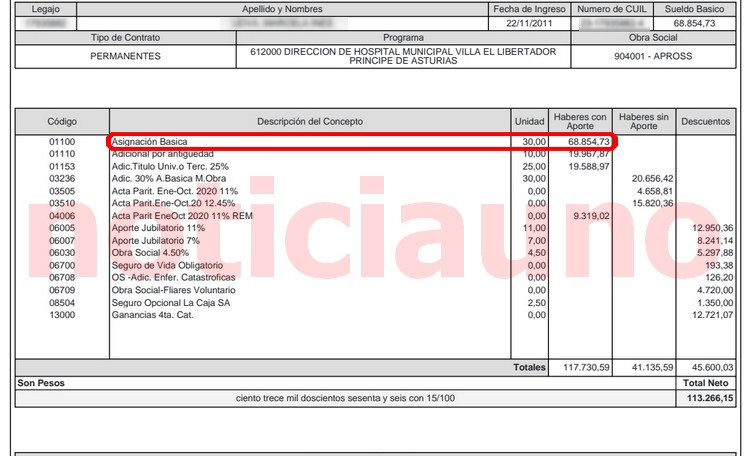Select the 'Asignación Basica' concept text
Screen dimensions: 750x456
click(x=149, y=142)
